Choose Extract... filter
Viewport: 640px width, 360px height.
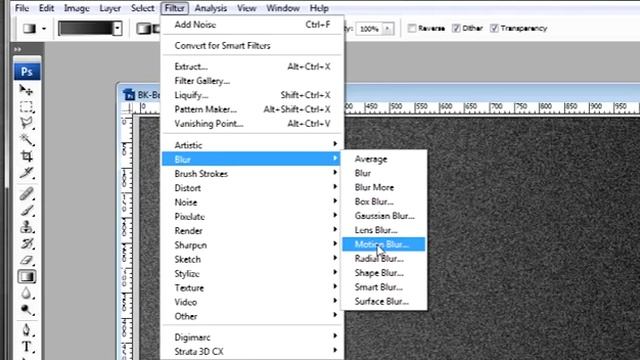click(x=252, y=66)
